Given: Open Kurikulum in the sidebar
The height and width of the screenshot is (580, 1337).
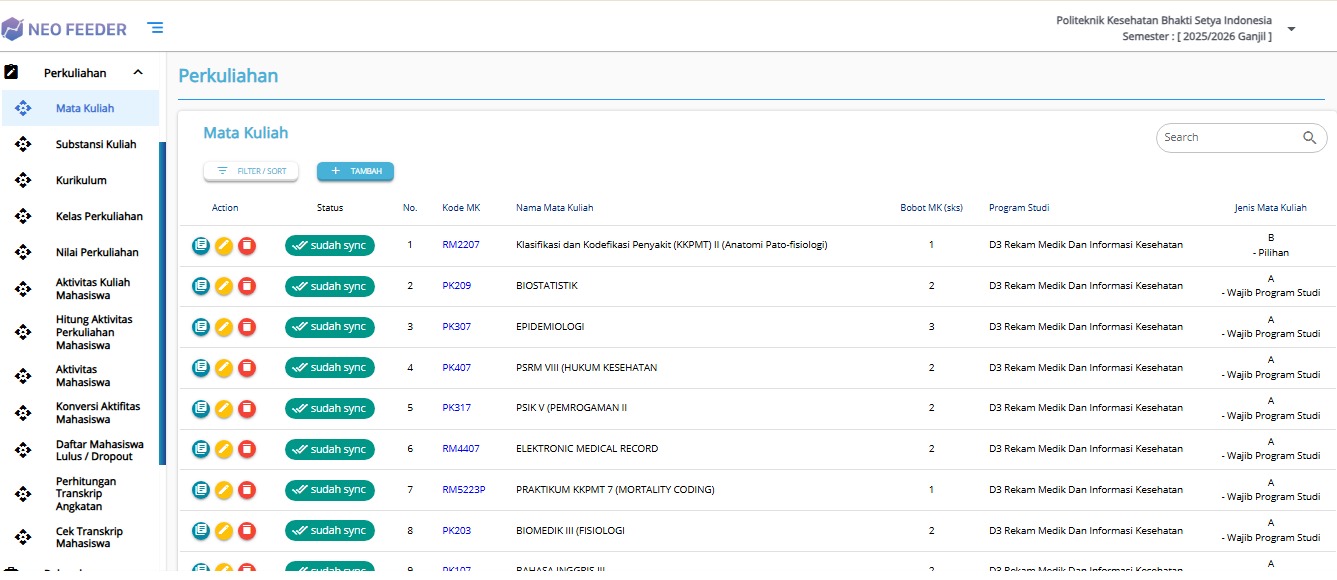Looking at the screenshot, I should point(81,180).
